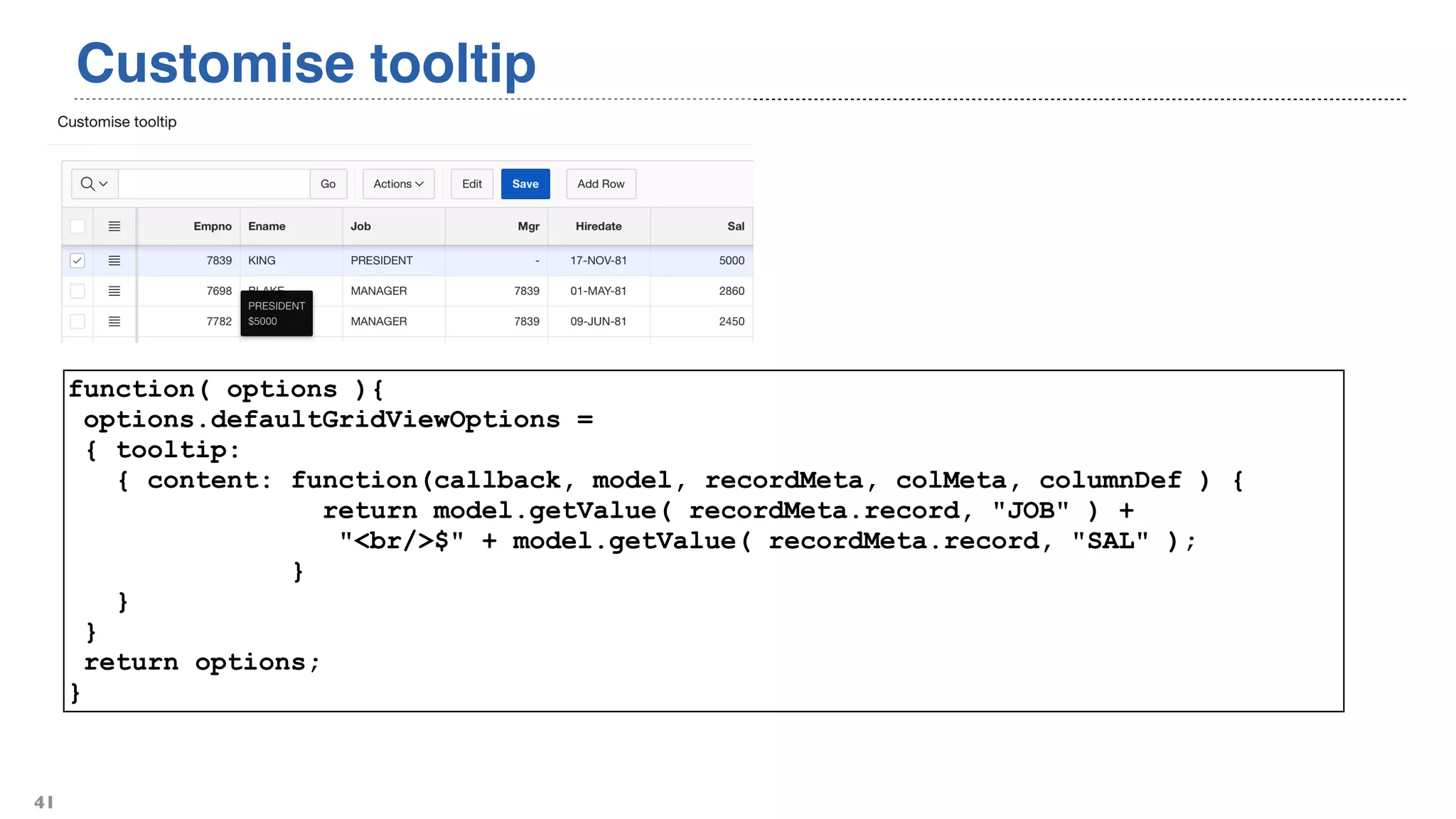Select the 17-NOV-81 hiredate cell

[599, 261]
